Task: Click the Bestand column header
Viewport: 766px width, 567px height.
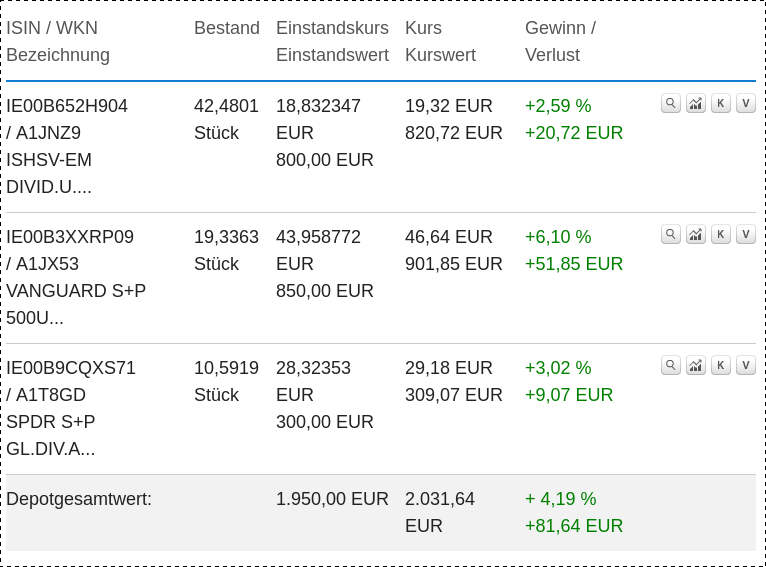Action: [227, 28]
